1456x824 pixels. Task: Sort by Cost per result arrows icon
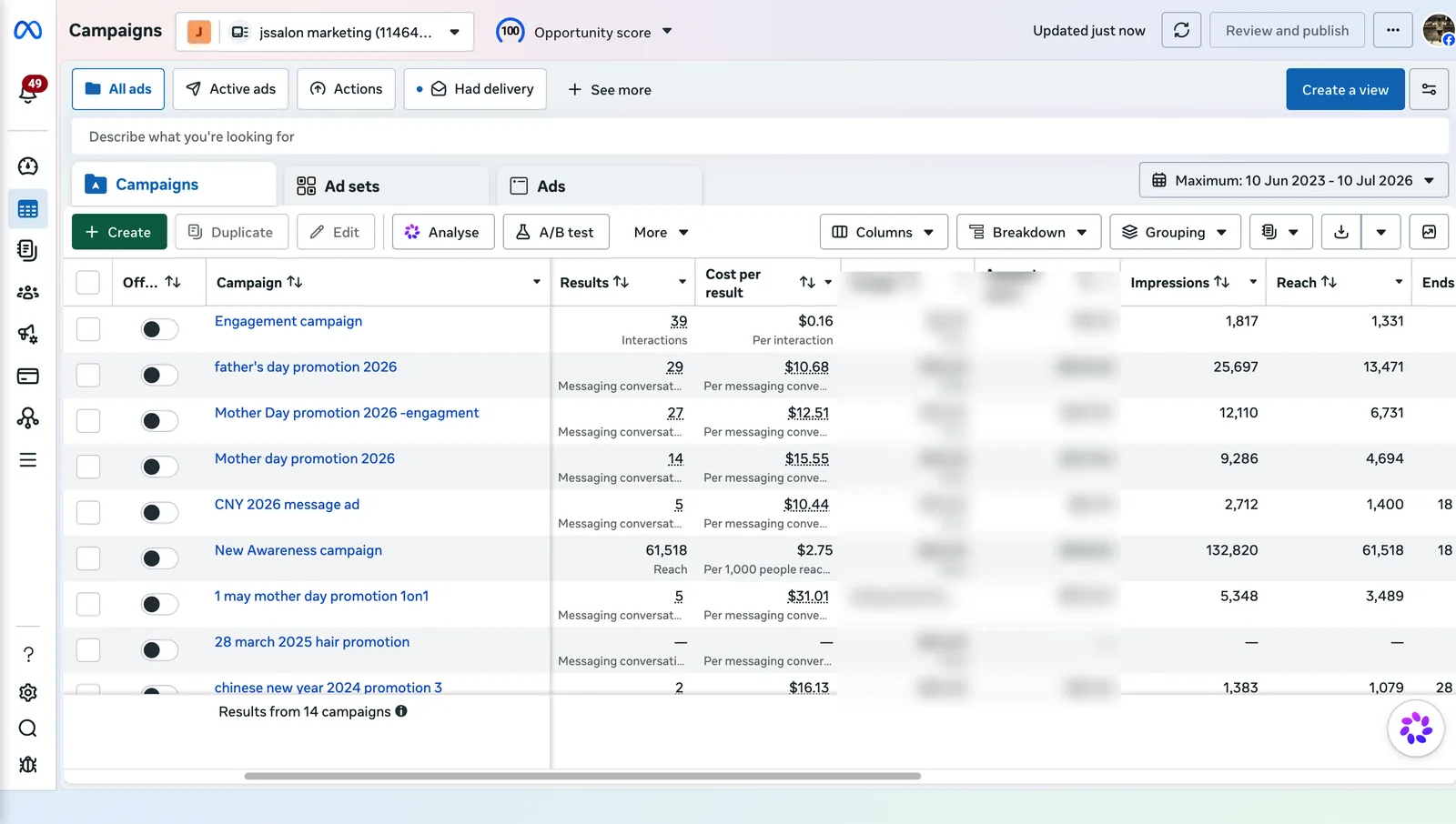[807, 282]
